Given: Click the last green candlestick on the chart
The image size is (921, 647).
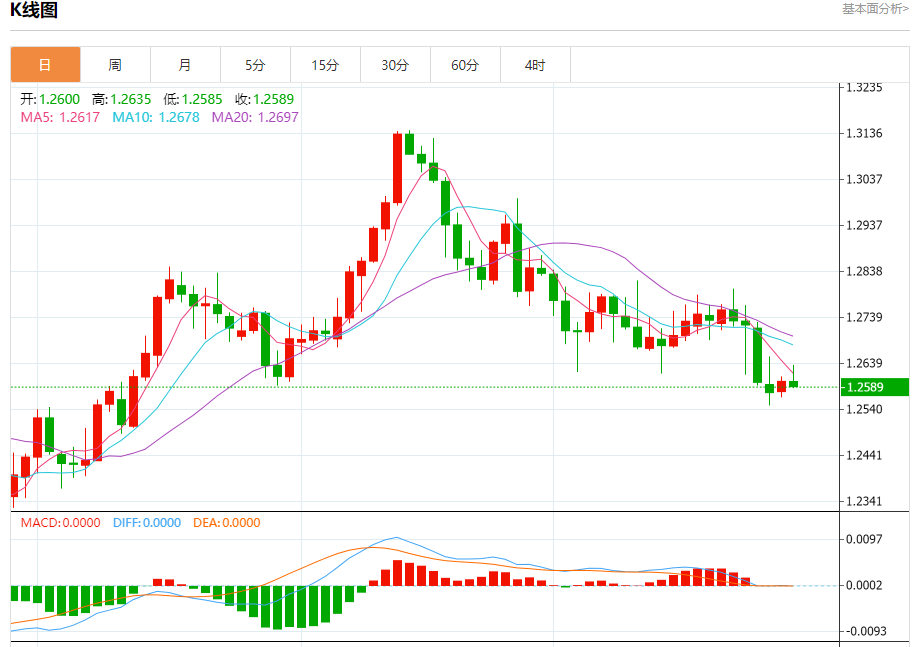Looking at the screenshot, I should (x=794, y=383).
